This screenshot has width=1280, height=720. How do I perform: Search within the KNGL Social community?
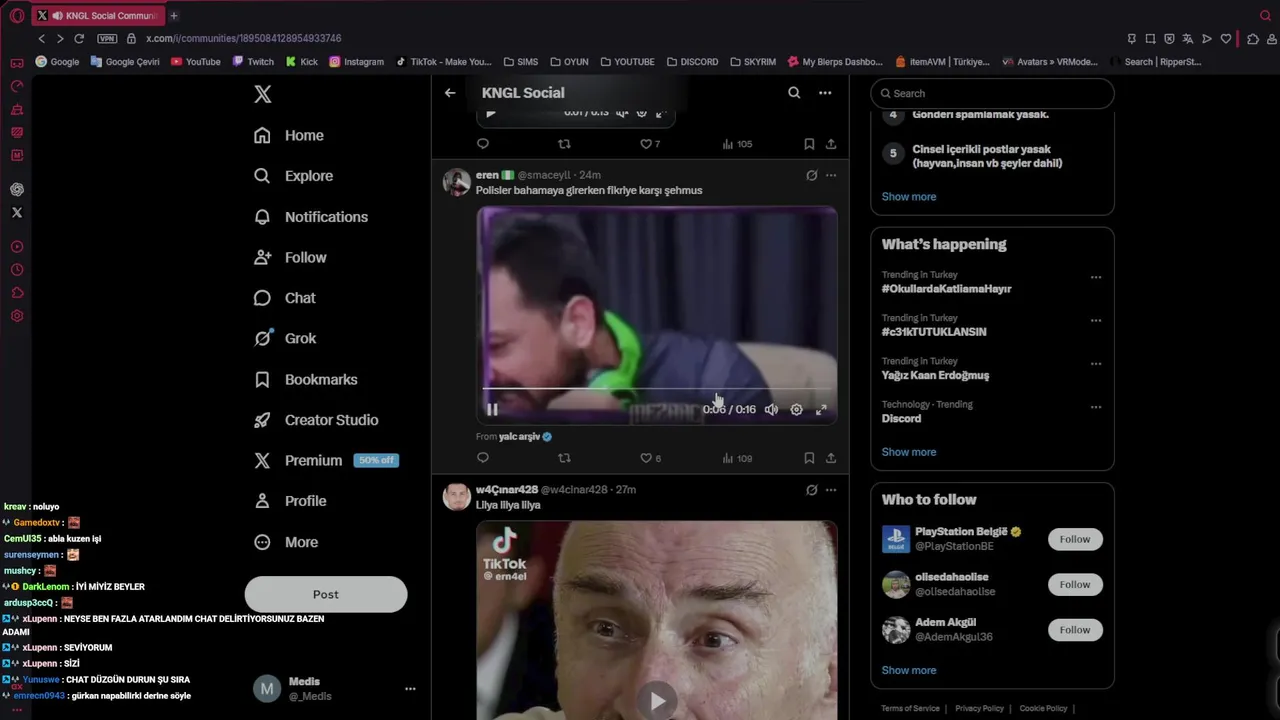[x=794, y=93]
